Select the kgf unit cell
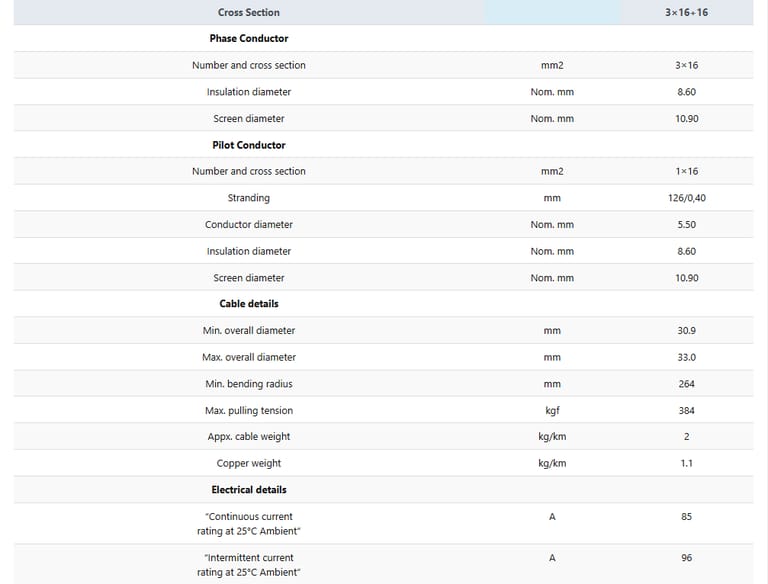This screenshot has width=768, height=584. 552,410
